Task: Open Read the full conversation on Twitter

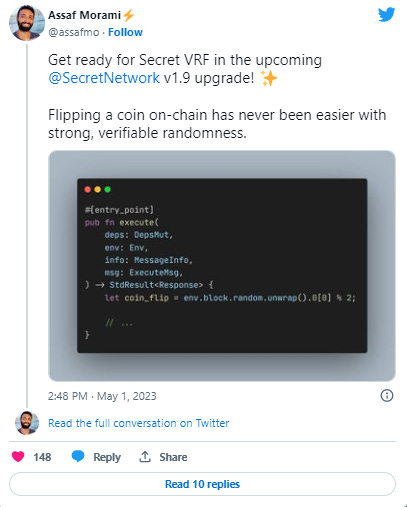Action: [139, 423]
